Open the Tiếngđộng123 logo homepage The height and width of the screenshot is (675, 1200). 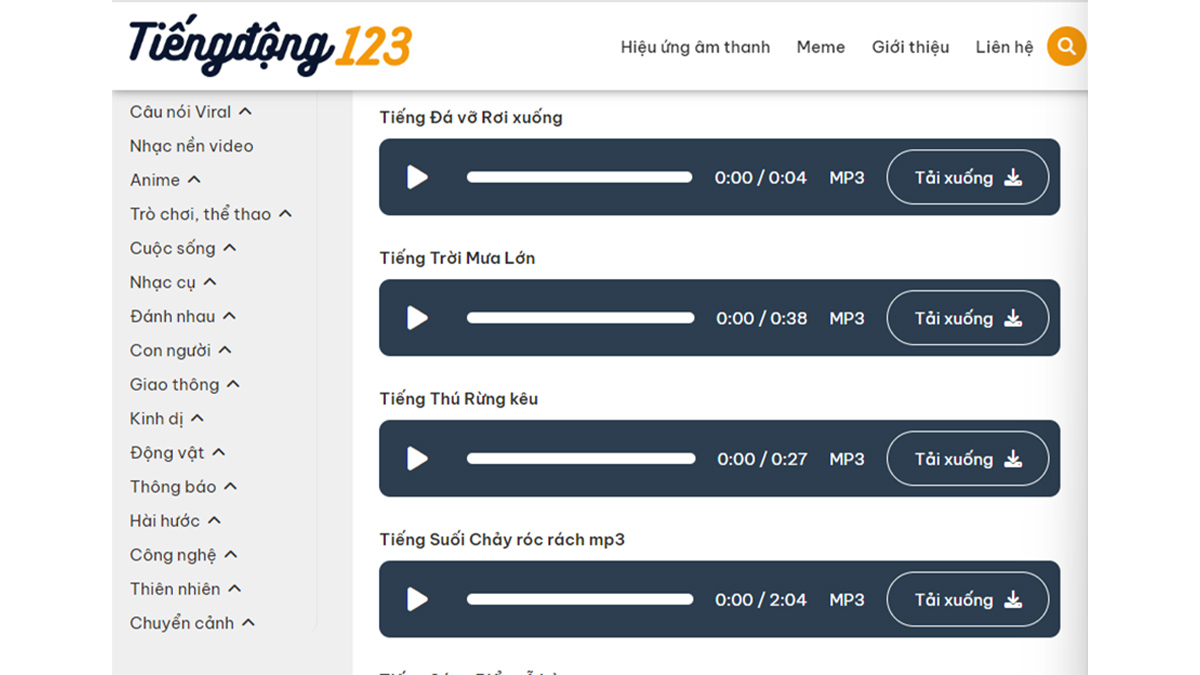[x=270, y=46]
